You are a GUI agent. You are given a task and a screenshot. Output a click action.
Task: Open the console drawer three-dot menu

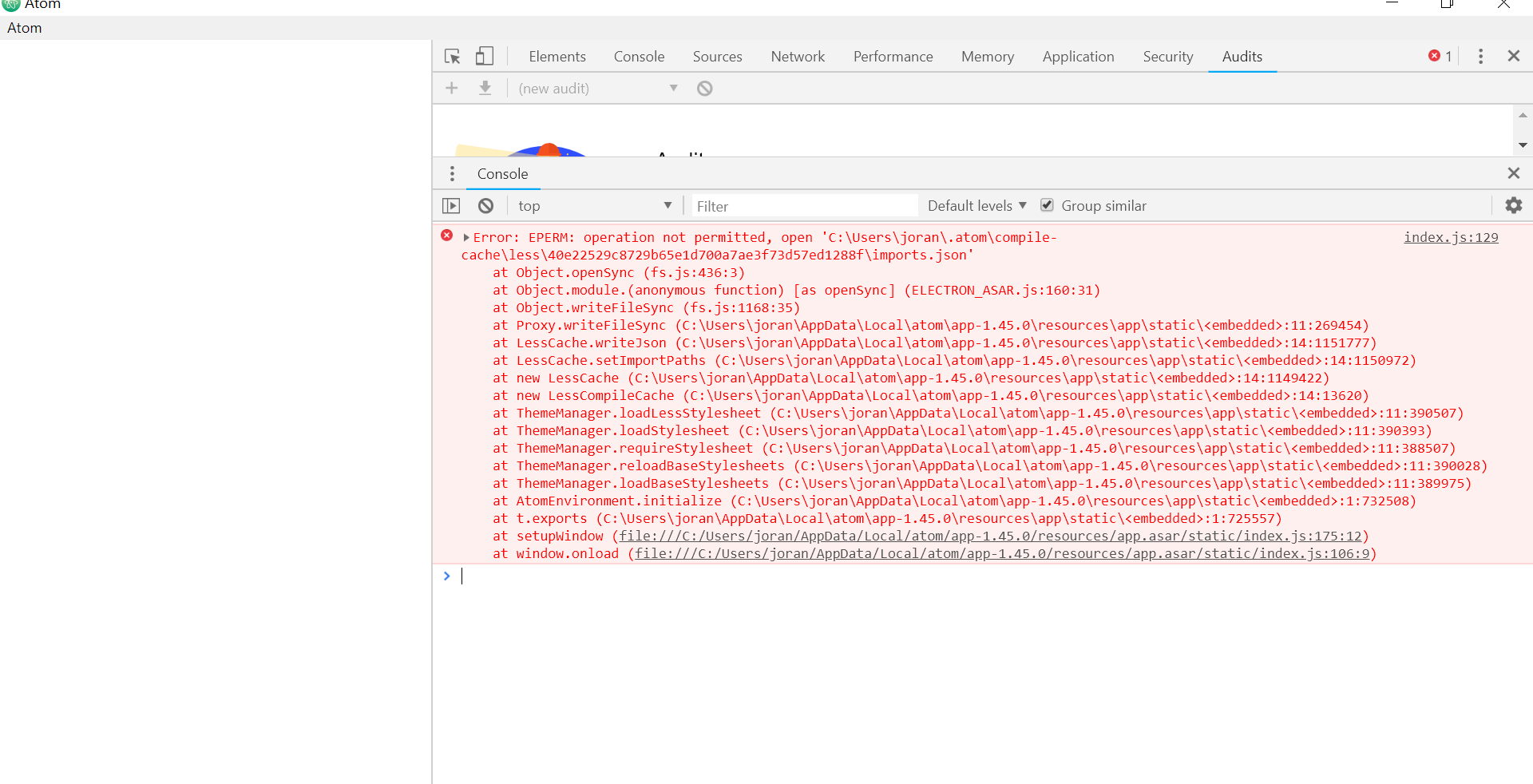click(452, 173)
